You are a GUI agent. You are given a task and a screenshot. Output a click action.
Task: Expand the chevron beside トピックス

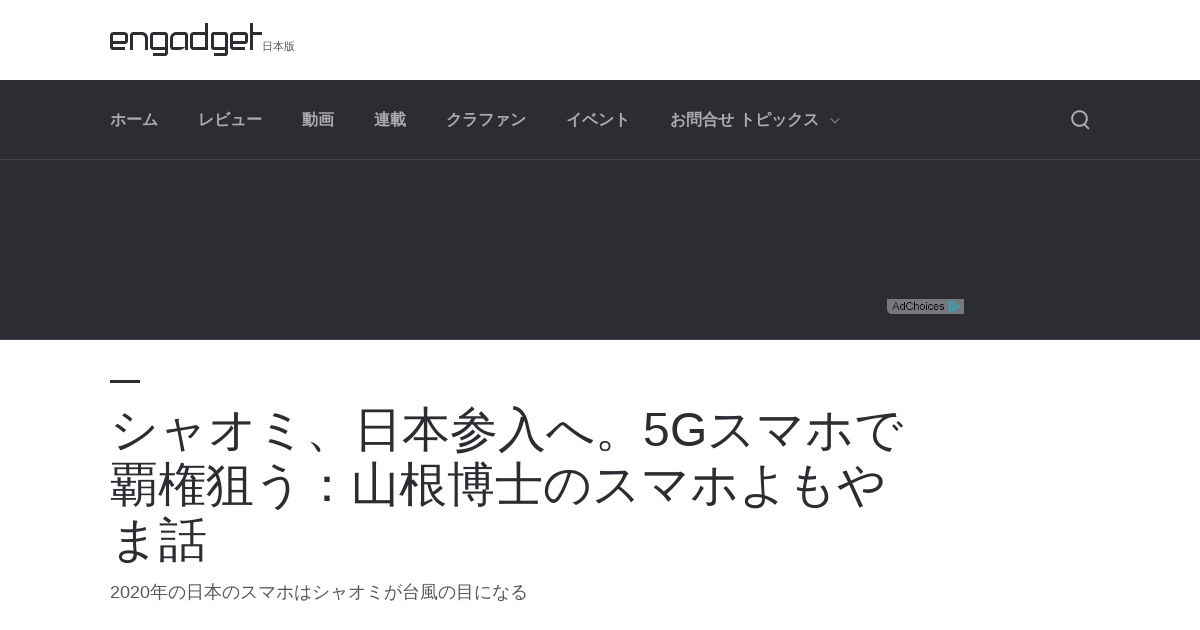point(835,121)
